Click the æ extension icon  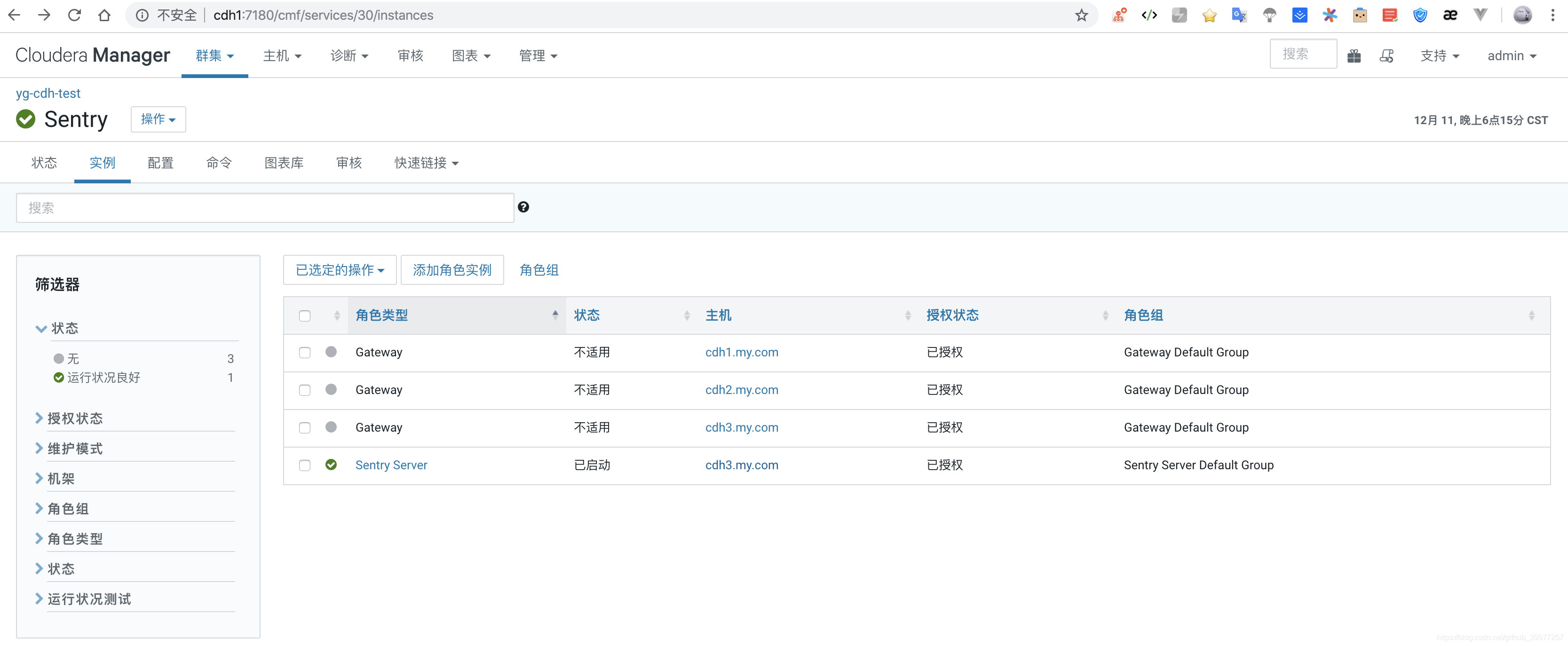[1450, 15]
